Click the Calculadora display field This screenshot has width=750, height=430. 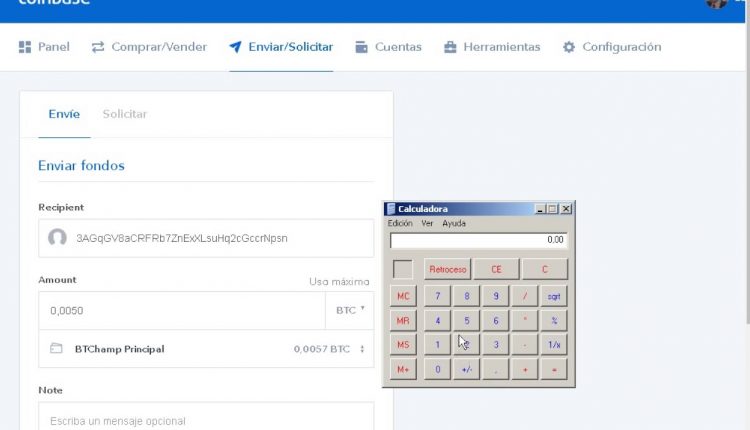(x=478, y=240)
